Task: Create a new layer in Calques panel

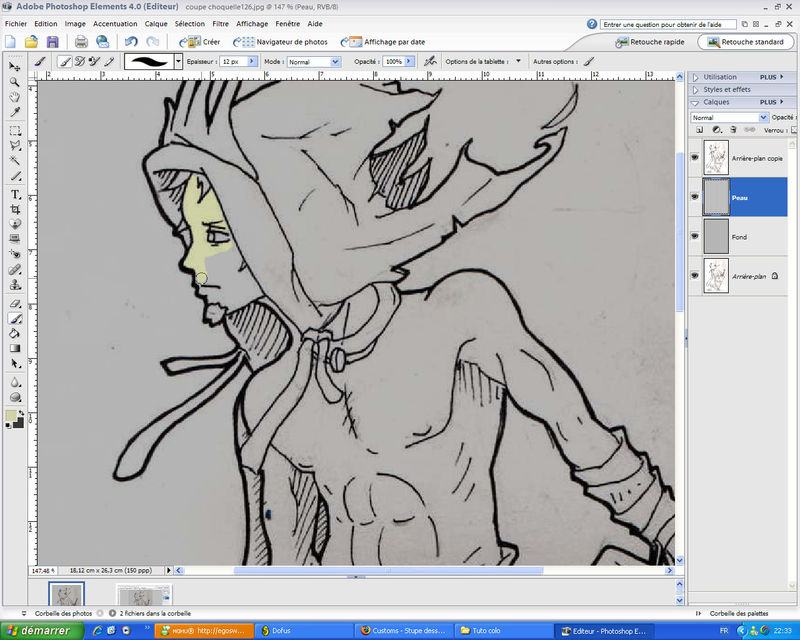Action: tap(700, 130)
